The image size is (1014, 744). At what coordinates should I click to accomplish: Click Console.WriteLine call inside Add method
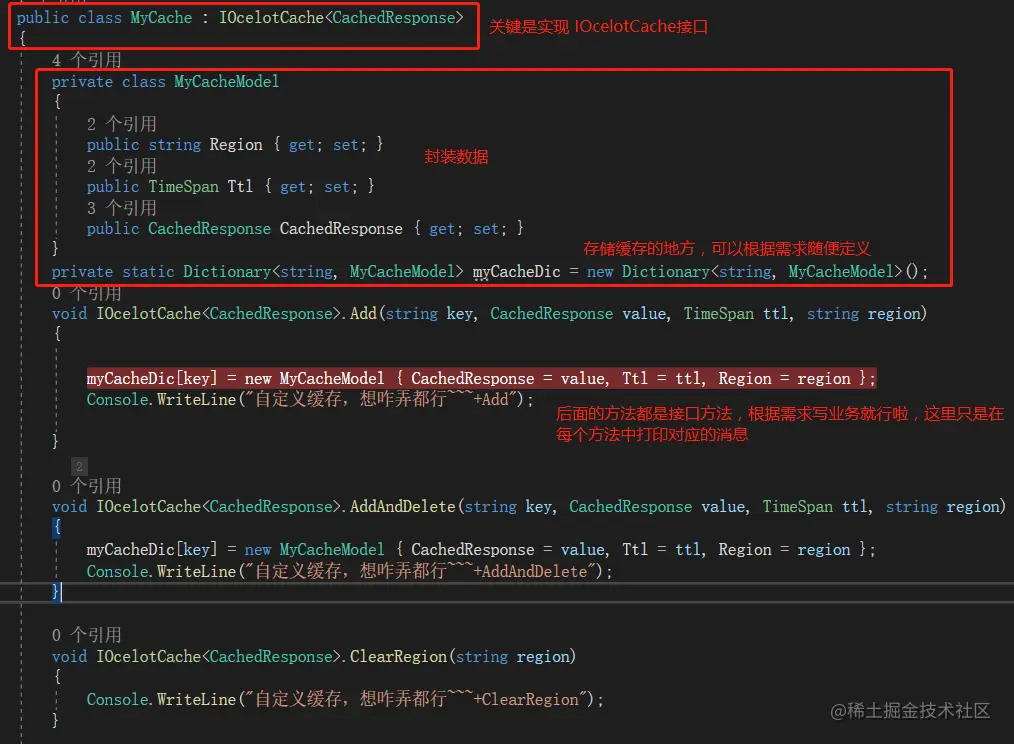coord(310,399)
